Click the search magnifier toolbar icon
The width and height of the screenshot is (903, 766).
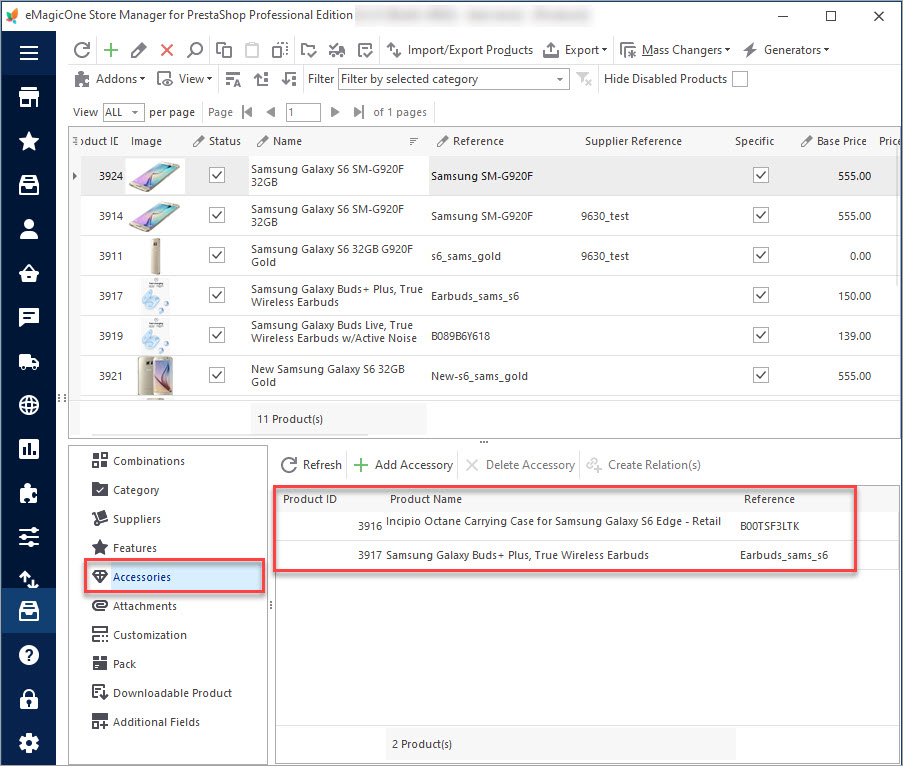(195, 50)
